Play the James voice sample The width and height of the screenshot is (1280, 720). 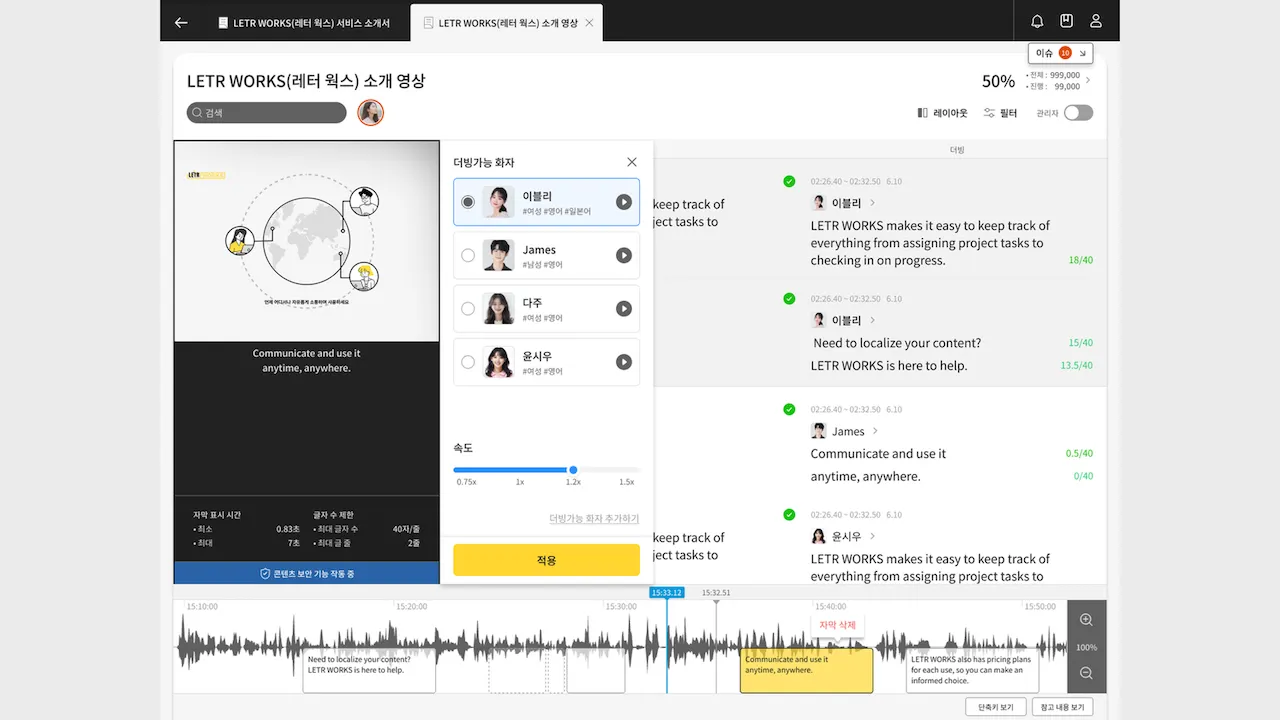624,255
